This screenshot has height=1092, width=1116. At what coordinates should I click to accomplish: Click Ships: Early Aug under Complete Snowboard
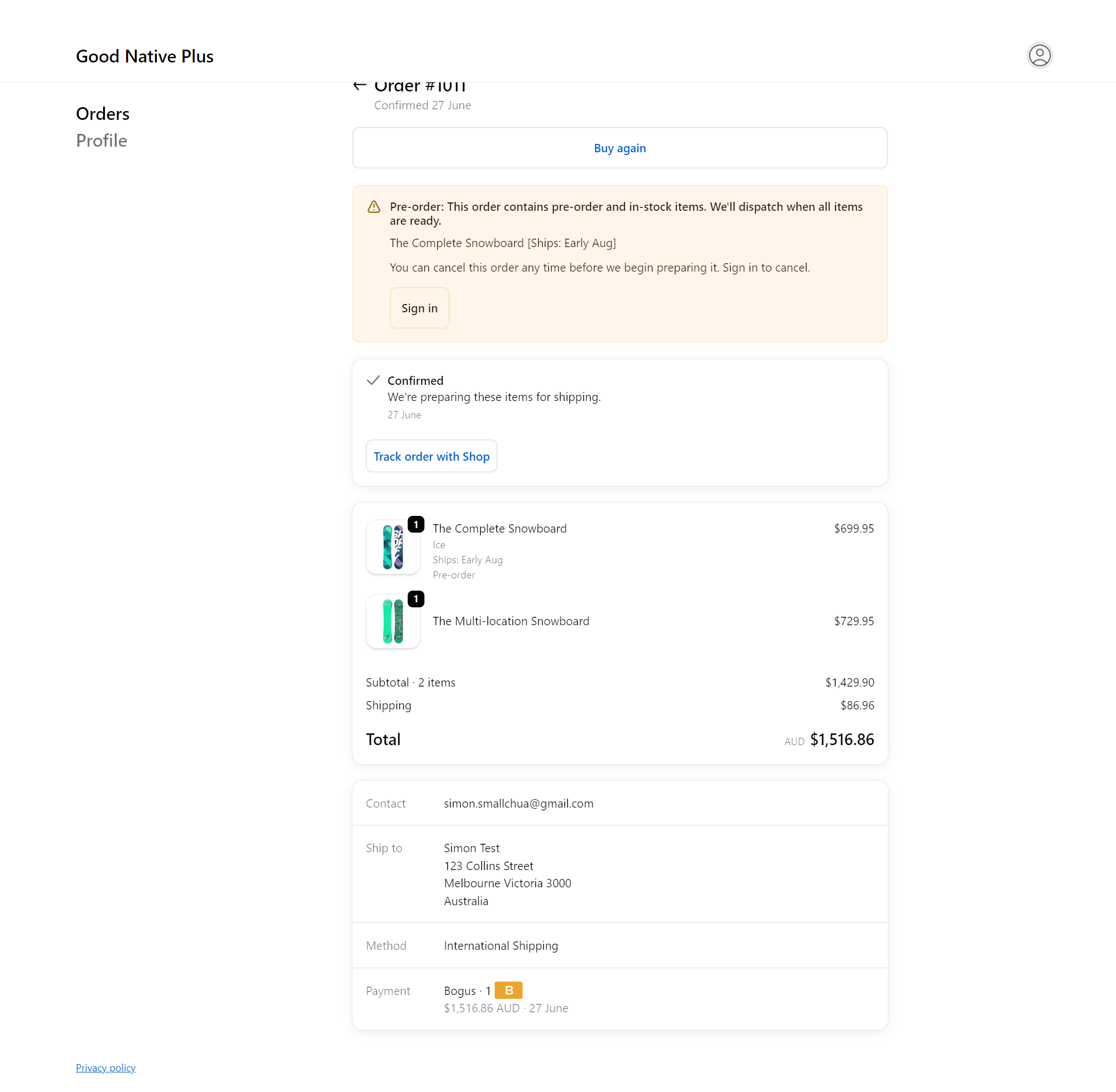(x=467, y=560)
